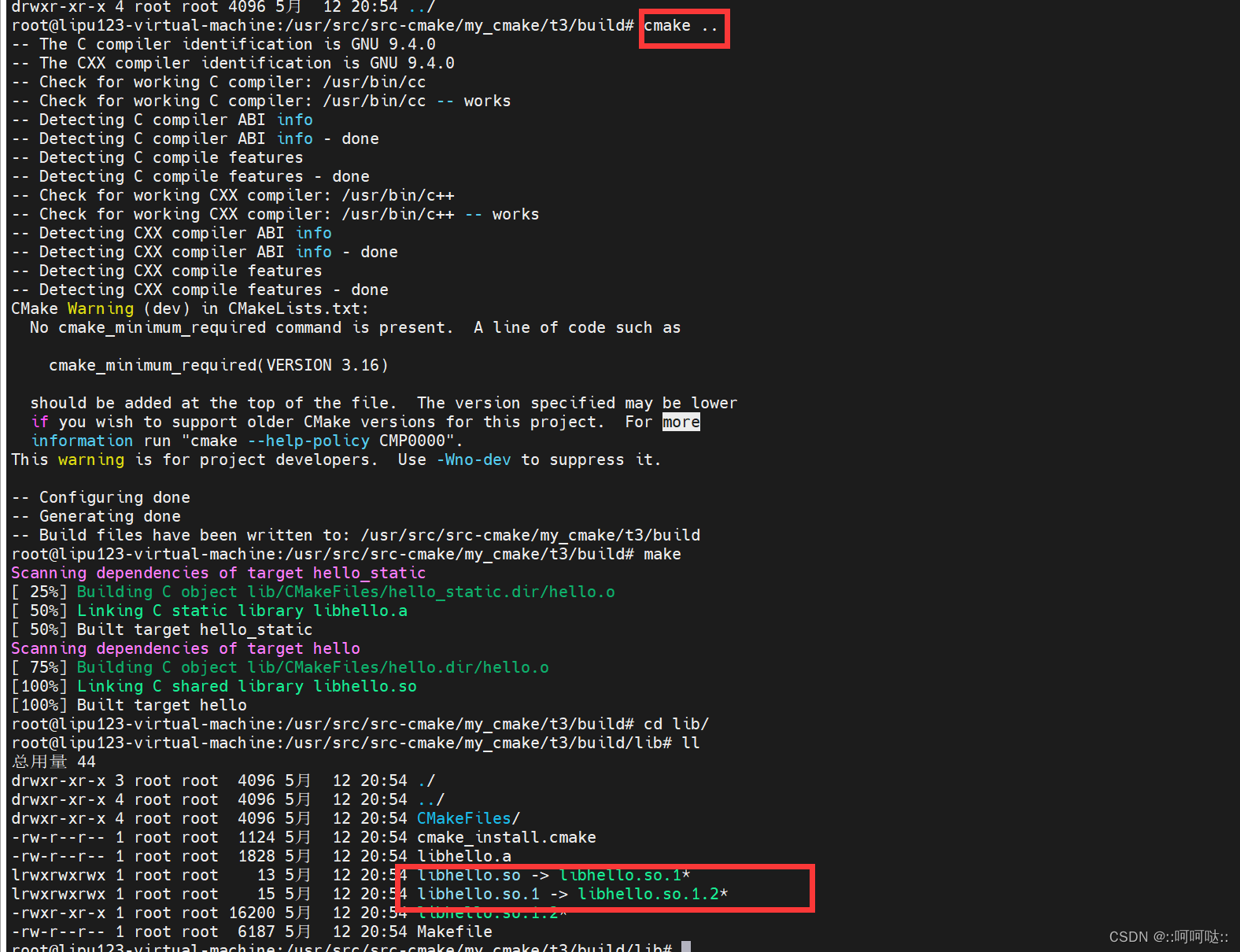The image size is (1240, 952).
Task: Click 'Scanning dependencies of target hello_static' line
Action: click(x=219, y=573)
